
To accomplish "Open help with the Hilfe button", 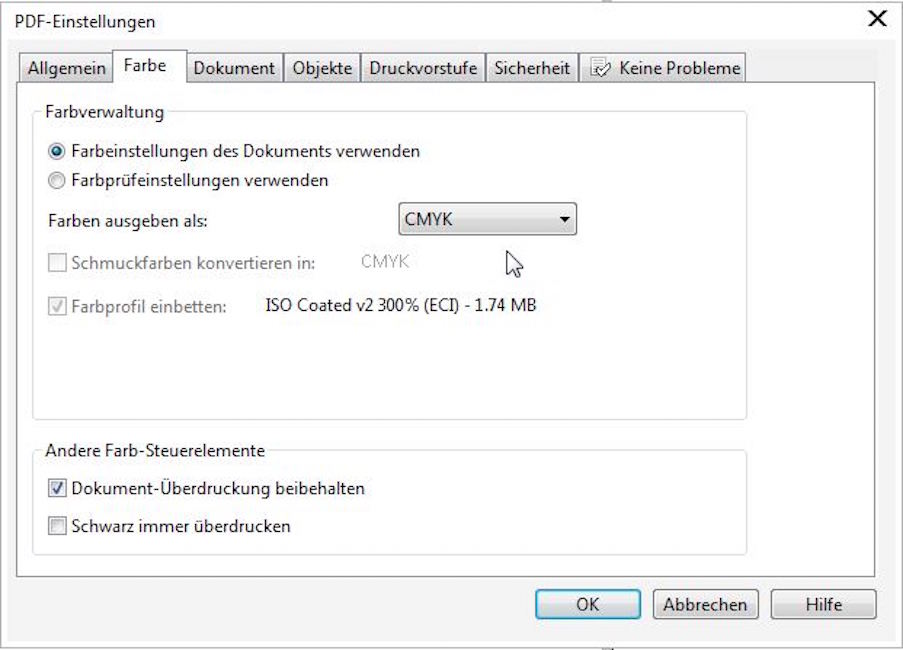I will click(x=824, y=604).
